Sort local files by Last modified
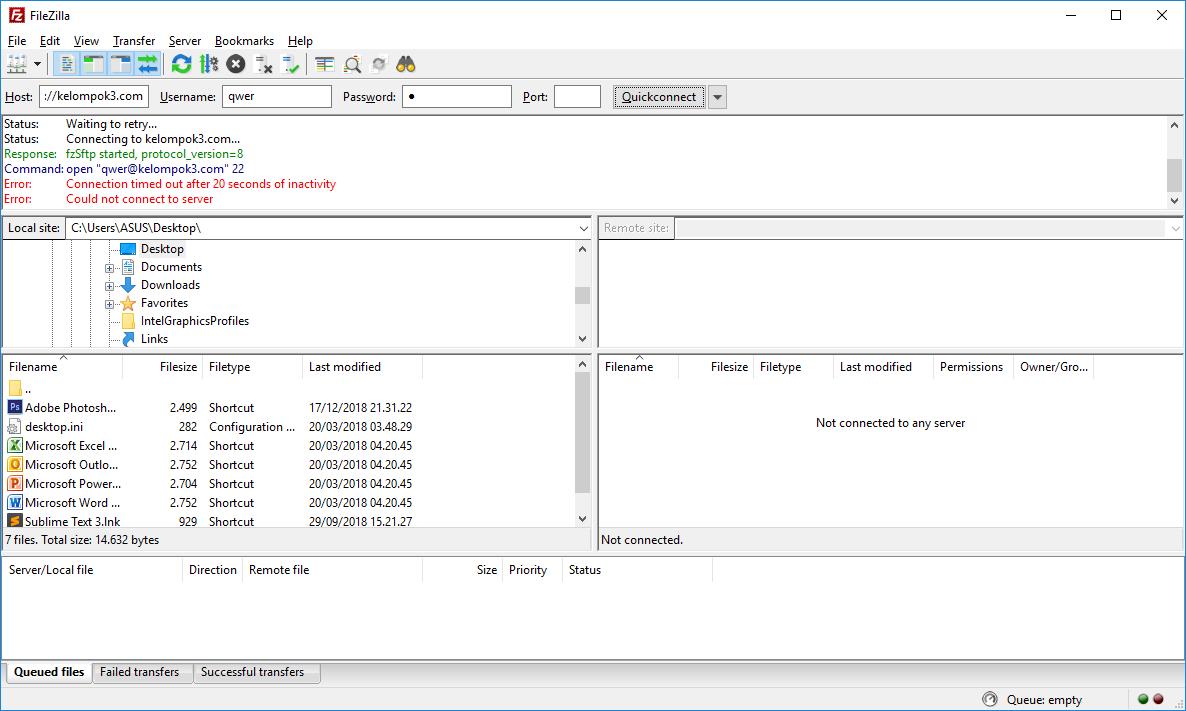Viewport: 1186px width, 711px height. pyautogui.click(x=345, y=367)
